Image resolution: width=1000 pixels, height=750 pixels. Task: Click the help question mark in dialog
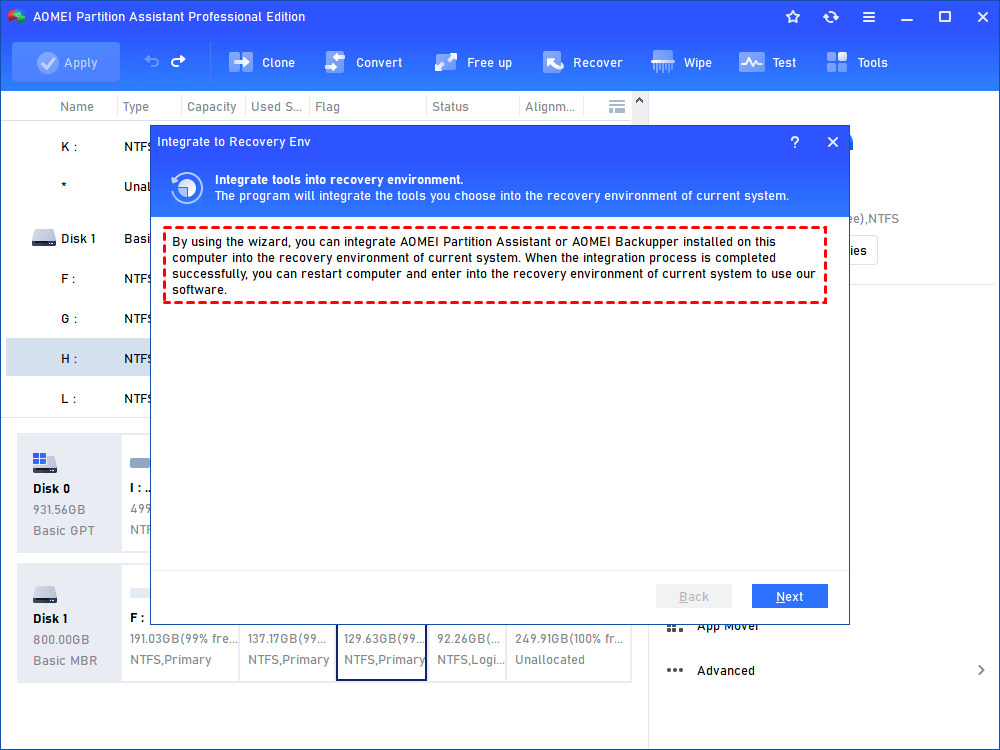795,142
